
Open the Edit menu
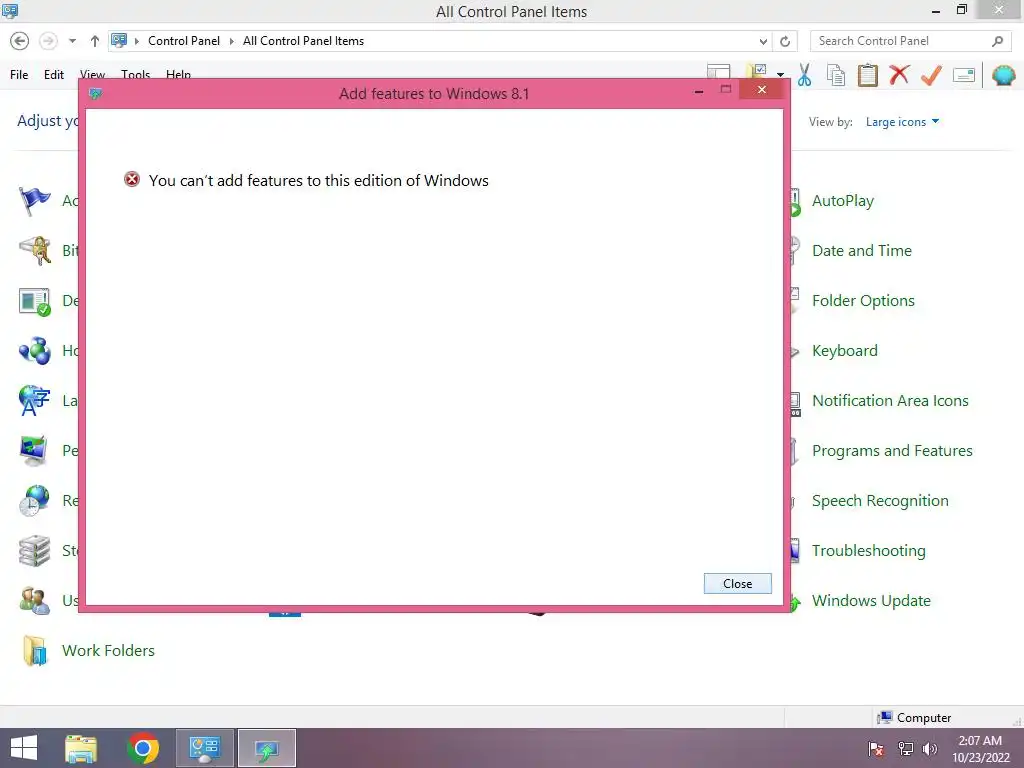pos(54,74)
